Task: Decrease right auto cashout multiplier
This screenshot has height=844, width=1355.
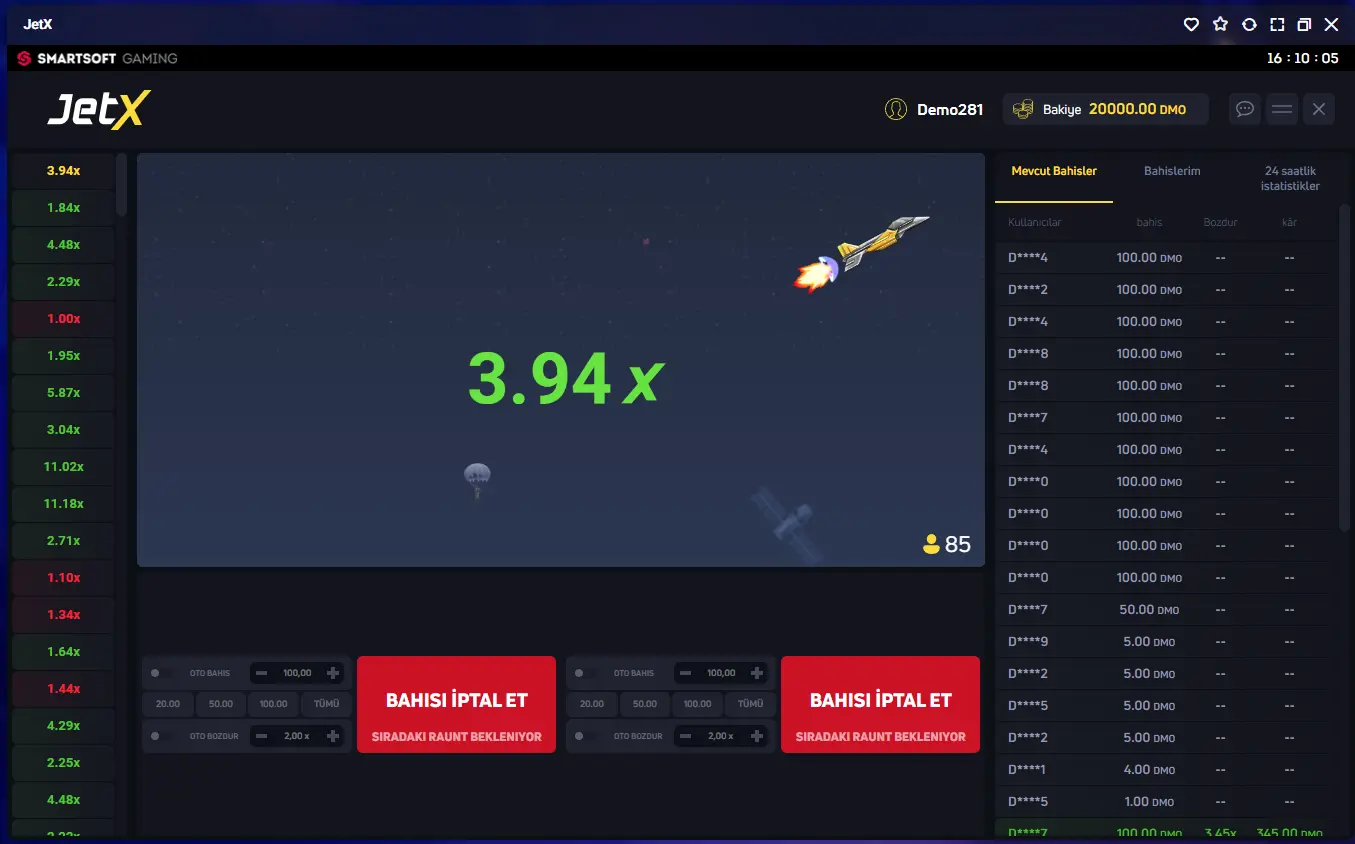Action: click(685, 736)
